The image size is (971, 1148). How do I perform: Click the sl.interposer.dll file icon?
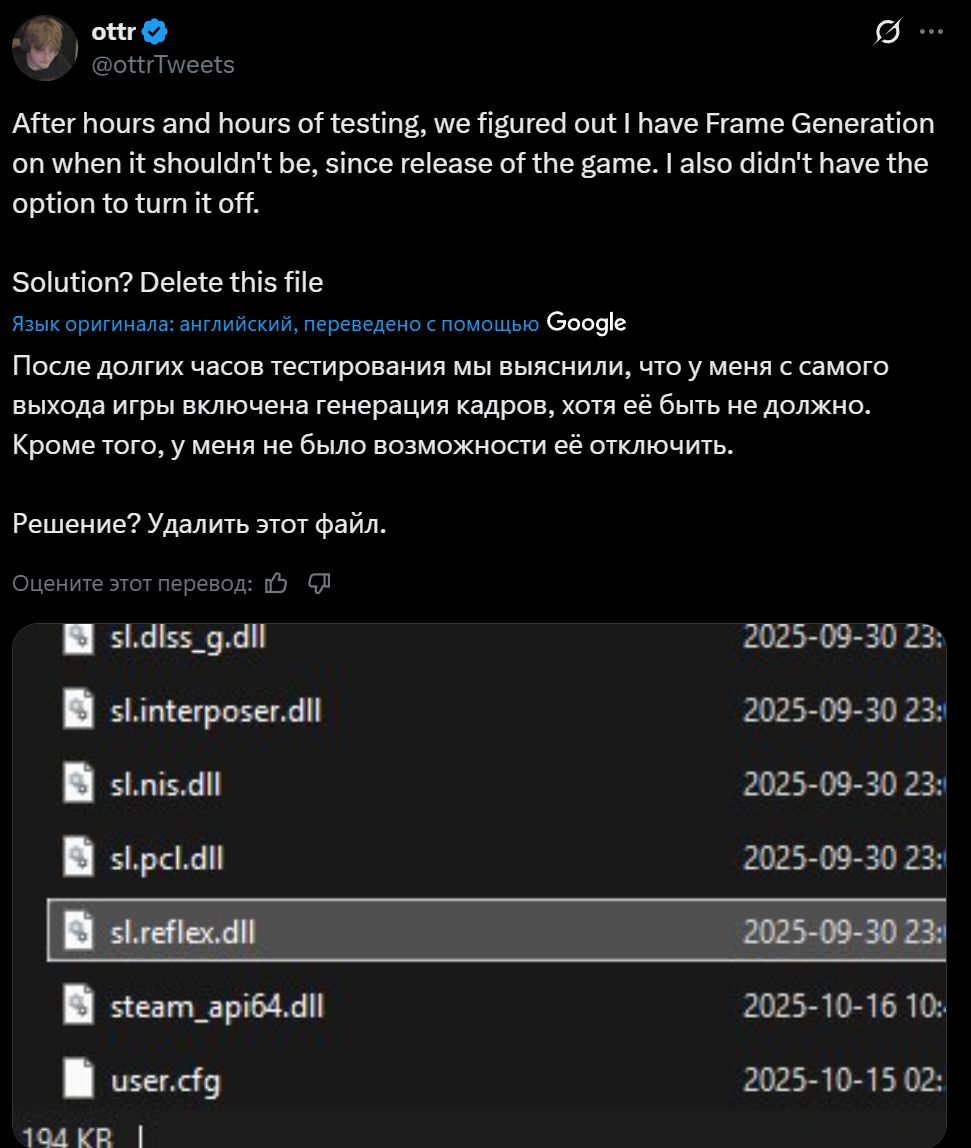tap(77, 712)
